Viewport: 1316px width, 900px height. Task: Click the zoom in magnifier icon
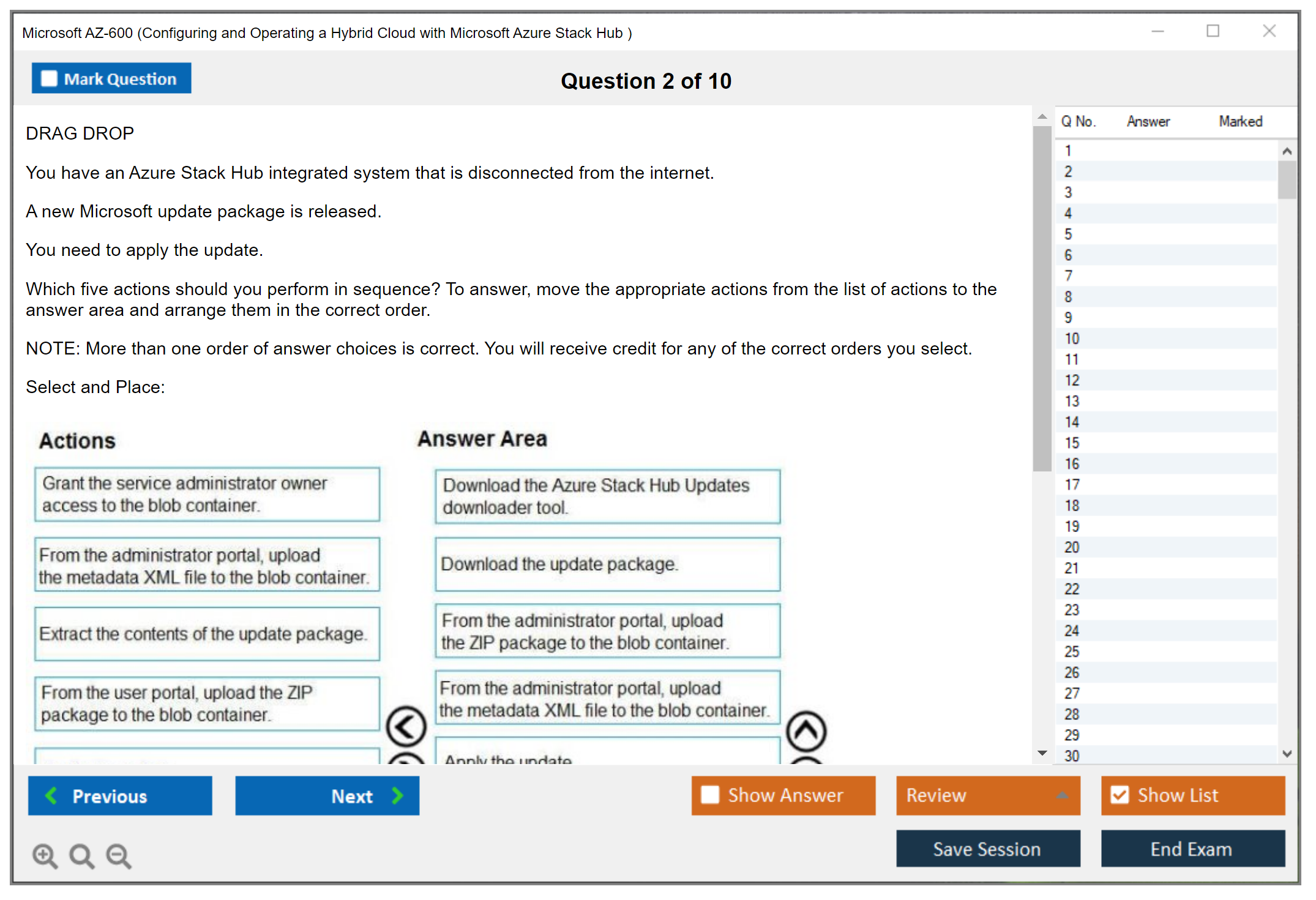click(45, 855)
